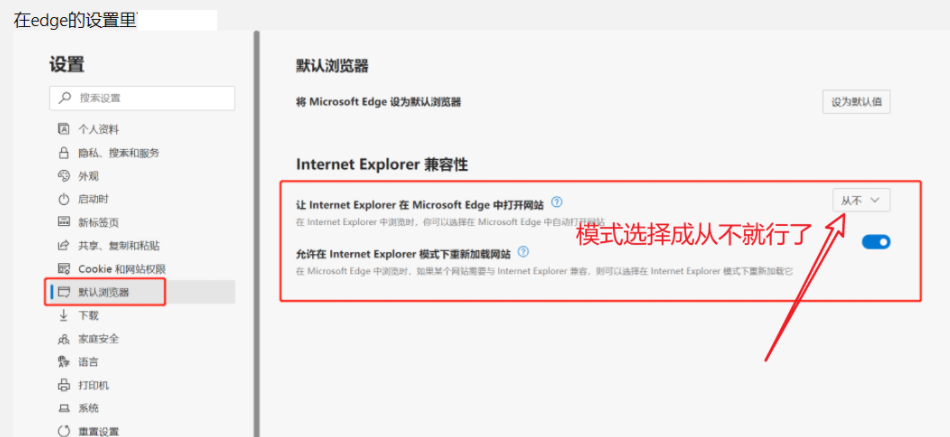Click the 设置 heading
The height and width of the screenshot is (437, 950).
point(67,64)
